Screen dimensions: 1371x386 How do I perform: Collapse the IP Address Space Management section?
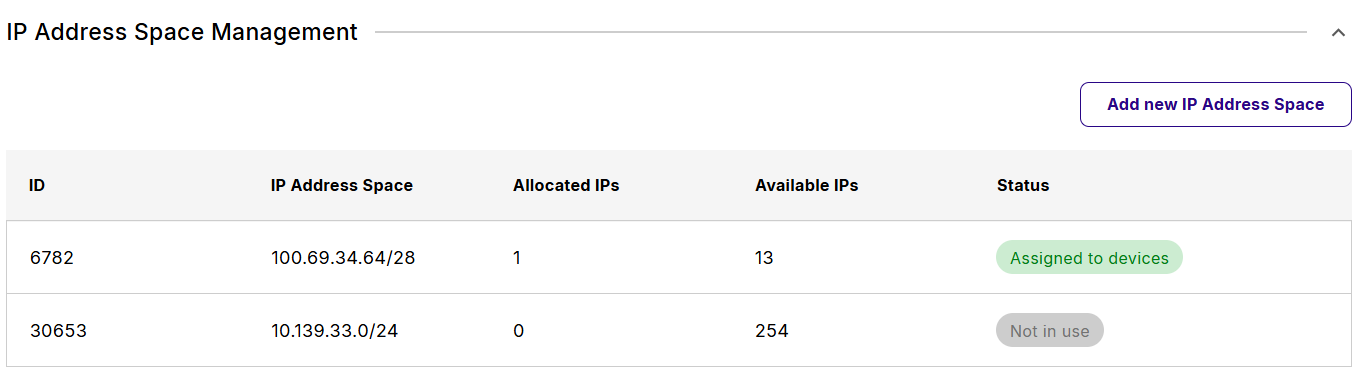tap(1338, 33)
